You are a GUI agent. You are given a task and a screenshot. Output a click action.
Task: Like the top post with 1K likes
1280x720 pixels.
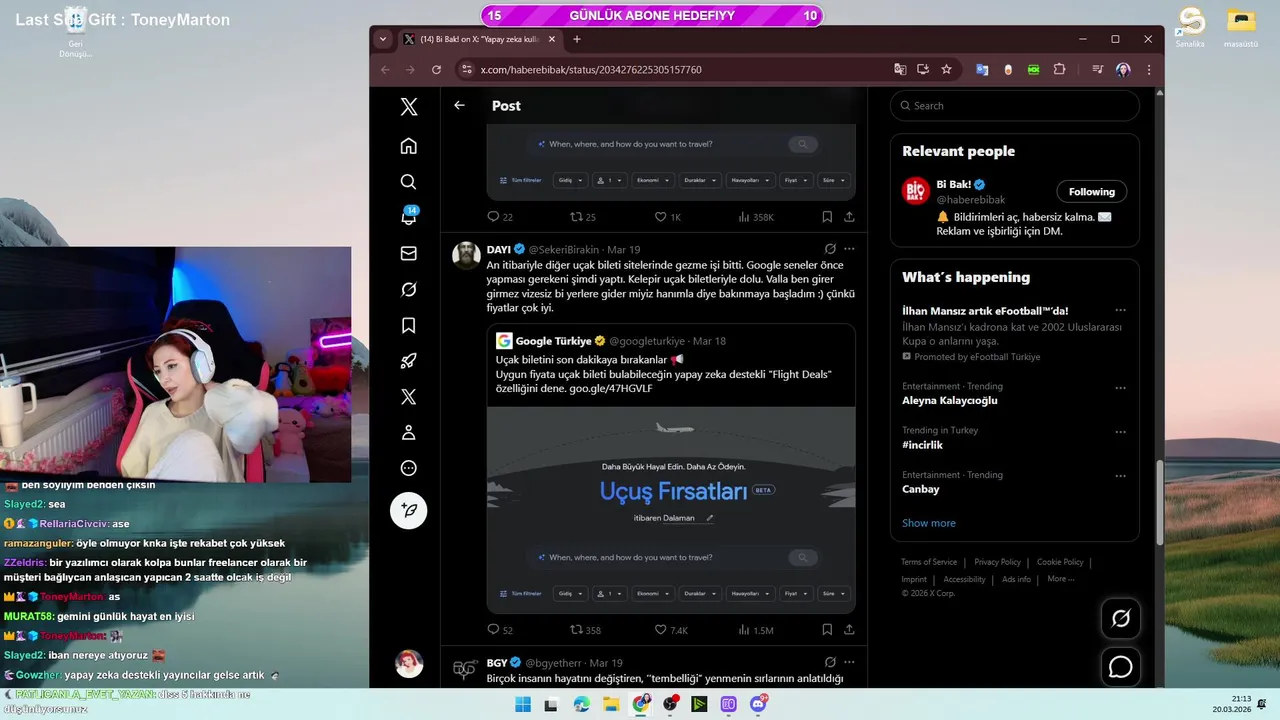(667, 217)
